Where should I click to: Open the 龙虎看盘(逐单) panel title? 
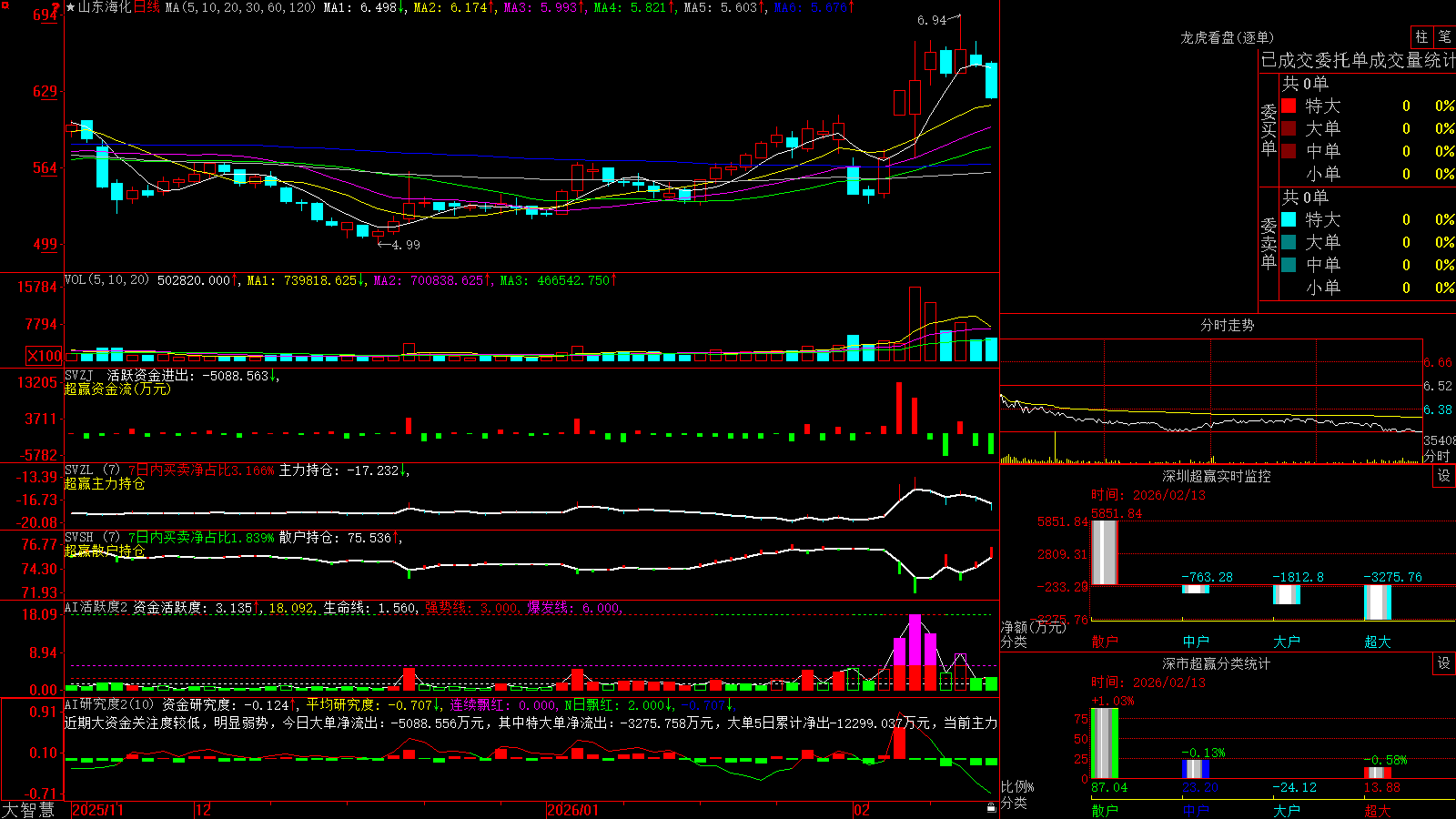click(x=1228, y=37)
